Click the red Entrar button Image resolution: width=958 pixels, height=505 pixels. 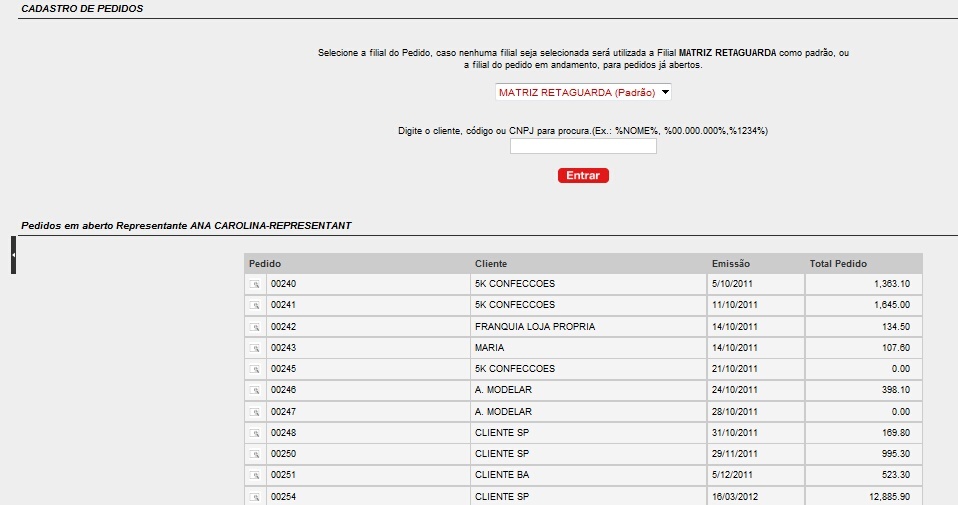tap(583, 175)
